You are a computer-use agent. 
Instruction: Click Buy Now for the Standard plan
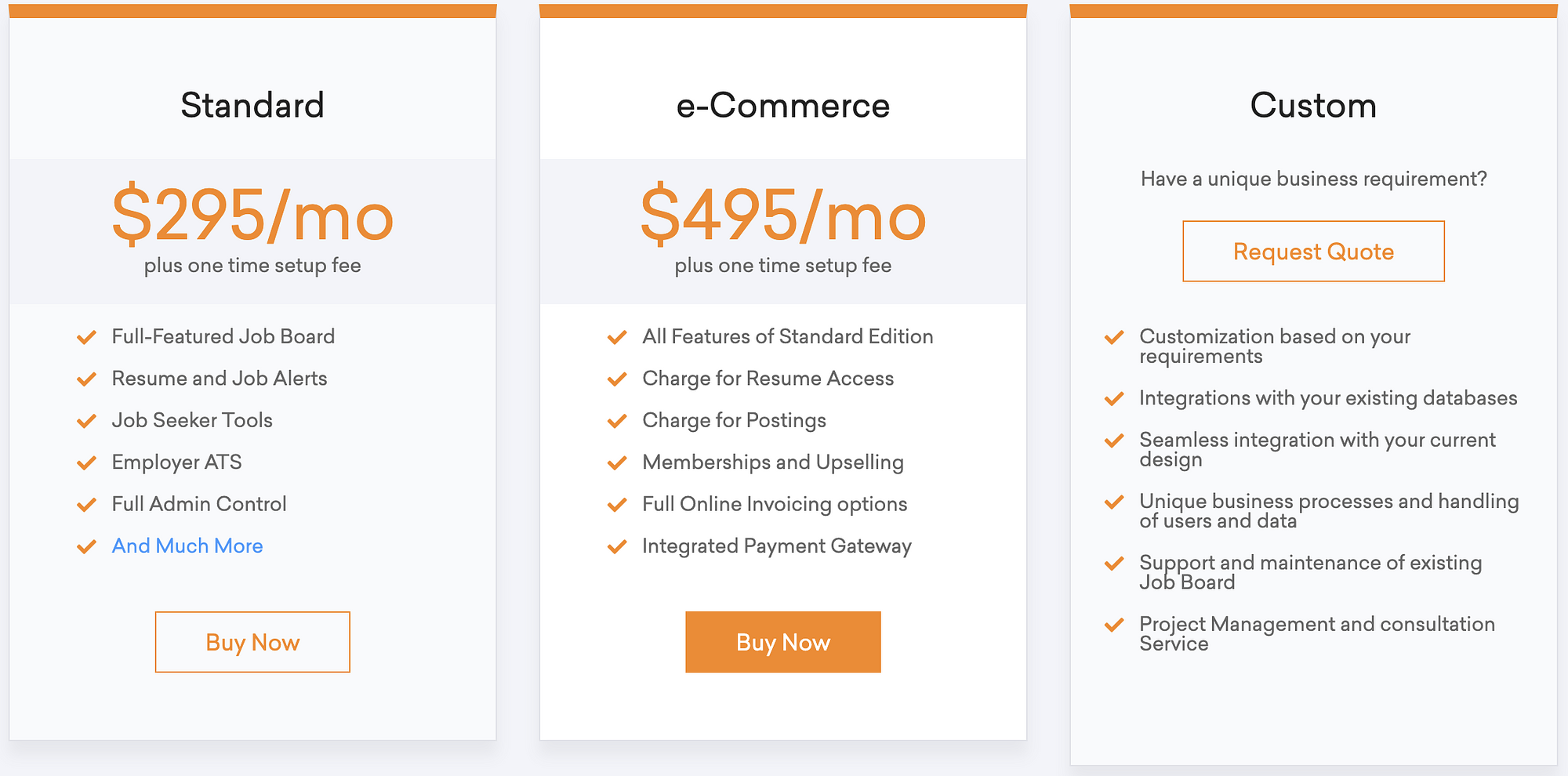tap(252, 642)
